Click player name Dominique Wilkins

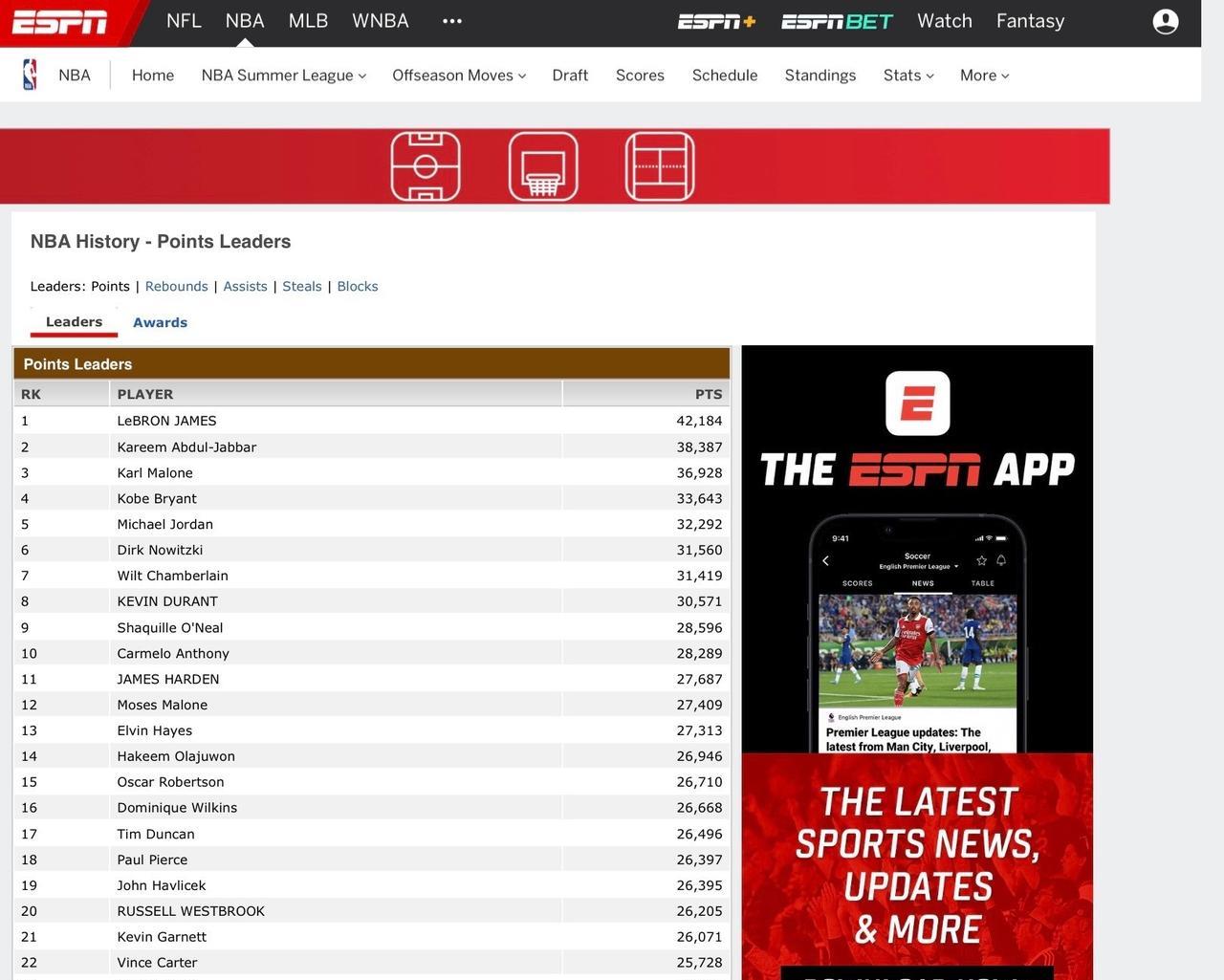(x=177, y=808)
